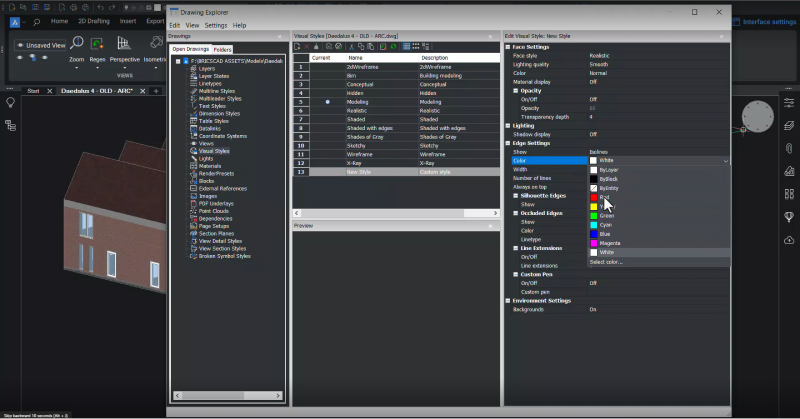Viewport: 800px width, 419px height.
Task: Click the Perspective view icon in the ribbon
Action: point(123,43)
